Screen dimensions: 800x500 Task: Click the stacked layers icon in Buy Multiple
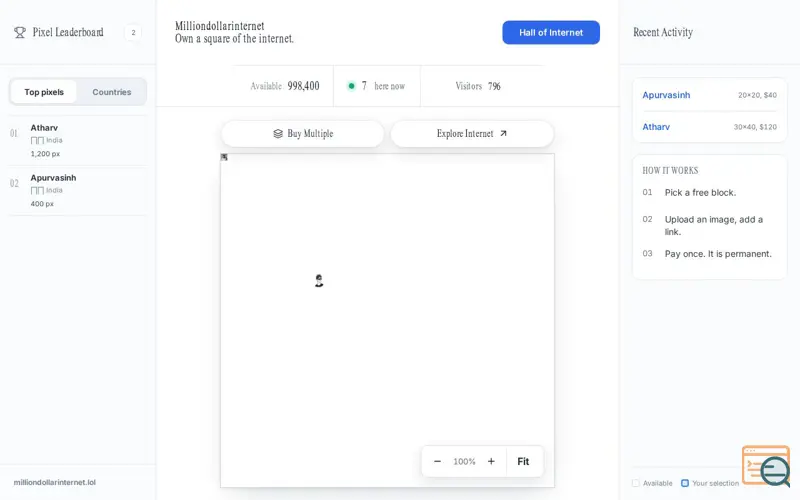(278, 134)
